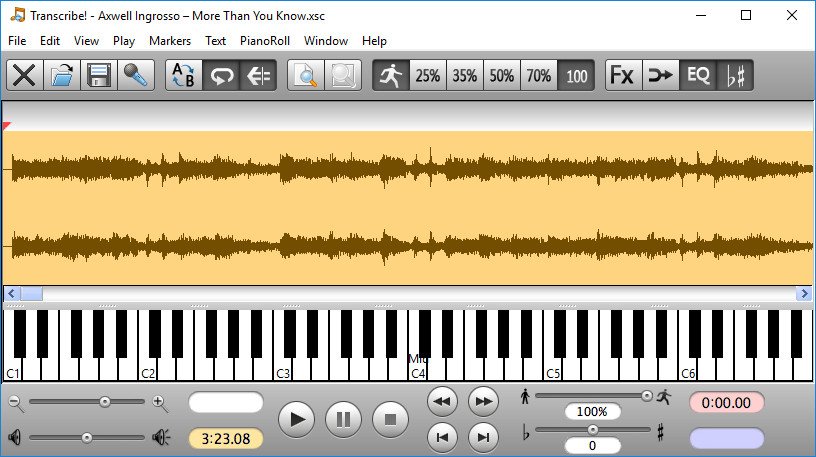This screenshot has width=816, height=457.
Task: Click the X close-file toolbar icon
Action: point(25,76)
